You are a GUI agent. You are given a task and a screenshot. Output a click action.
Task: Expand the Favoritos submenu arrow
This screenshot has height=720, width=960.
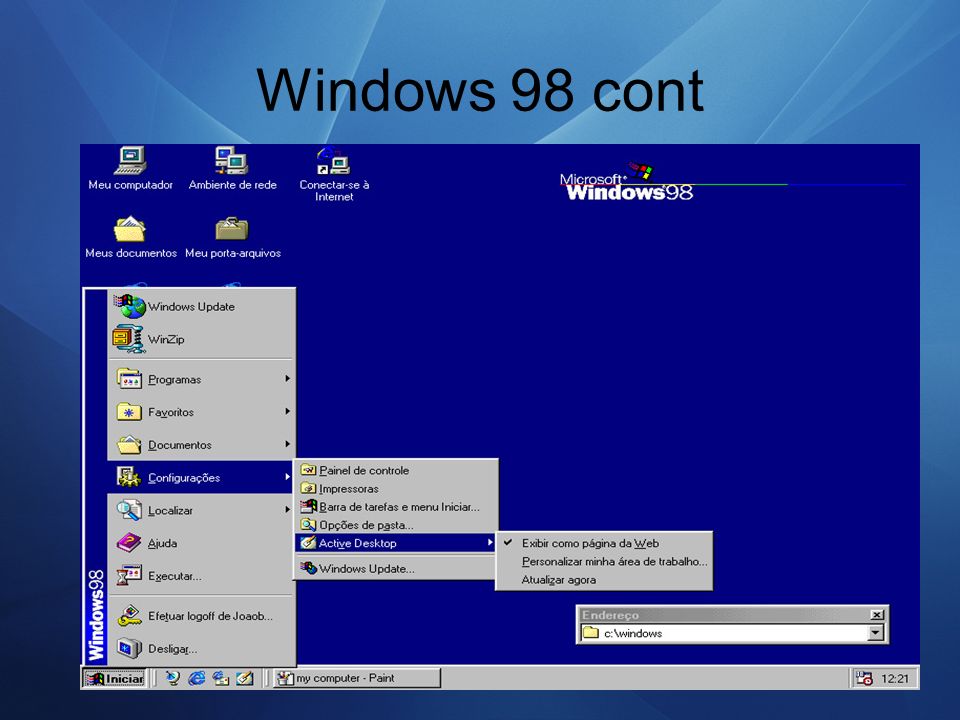tap(287, 411)
